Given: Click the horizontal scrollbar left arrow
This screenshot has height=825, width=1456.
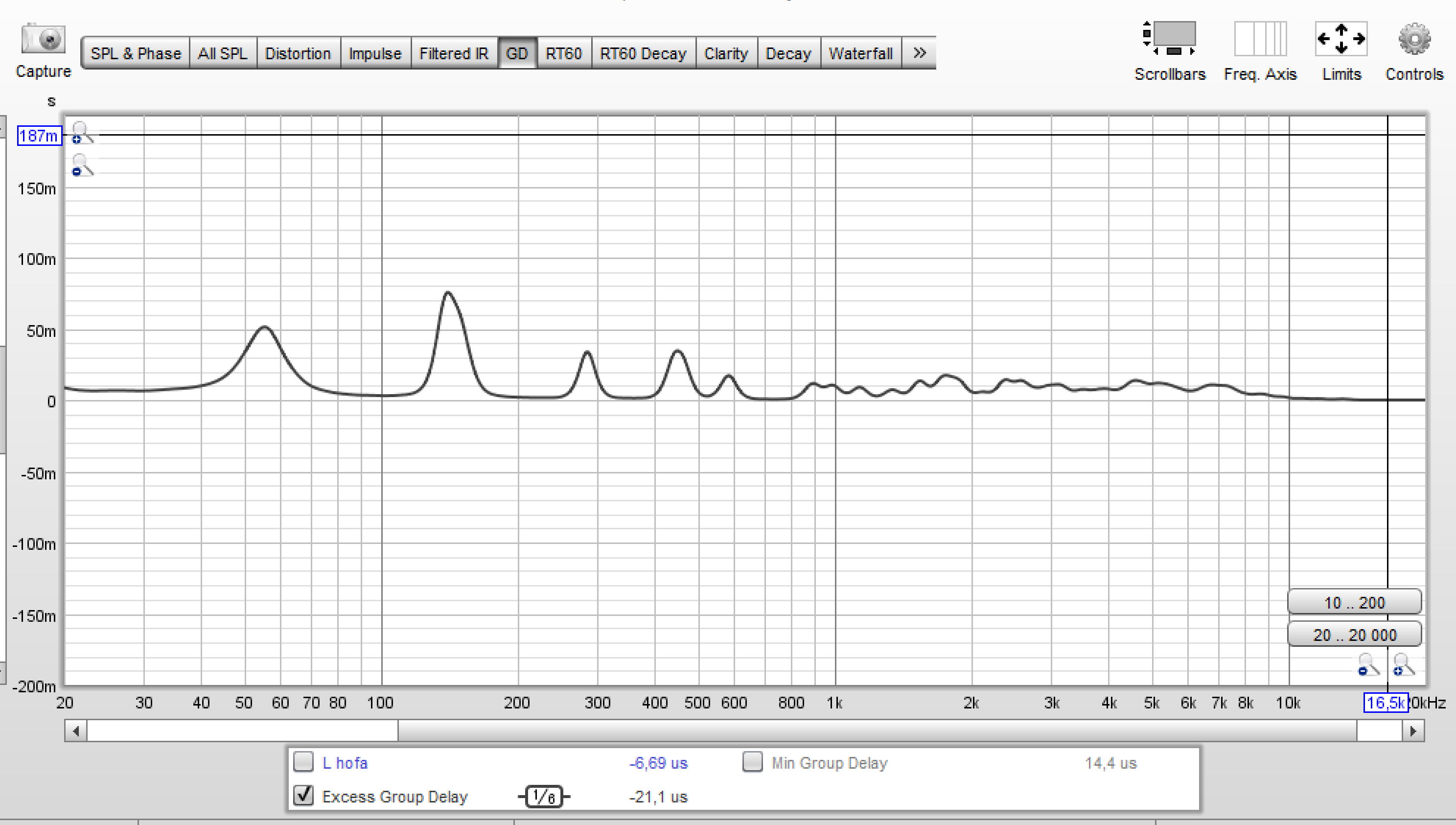Looking at the screenshot, I should [x=76, y=731].
